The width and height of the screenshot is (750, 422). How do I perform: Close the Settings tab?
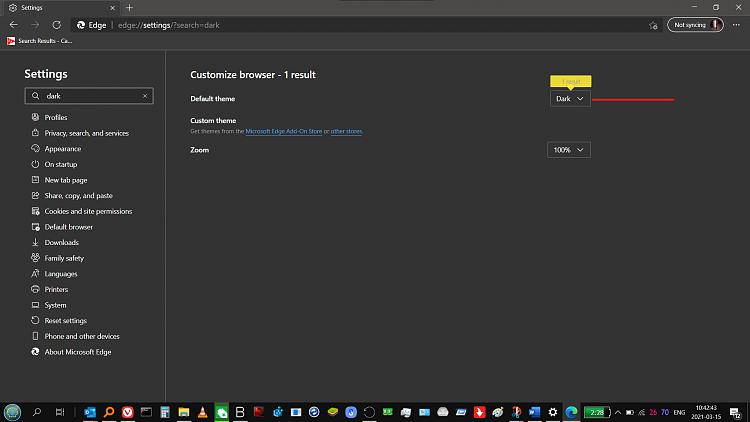(x=112, y=8)
